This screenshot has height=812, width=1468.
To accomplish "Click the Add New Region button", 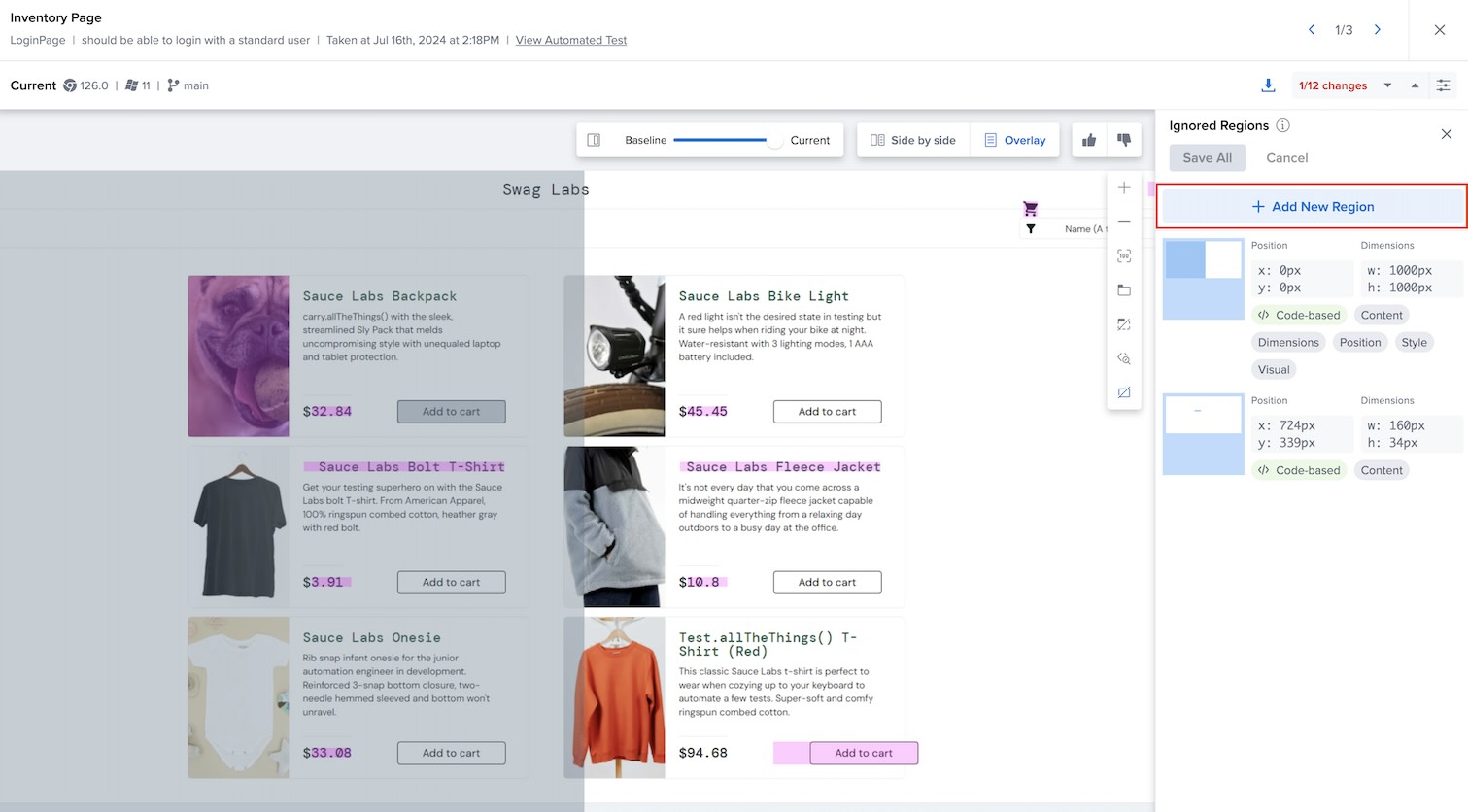I will pyautogui.click(x=1312, y=207).
